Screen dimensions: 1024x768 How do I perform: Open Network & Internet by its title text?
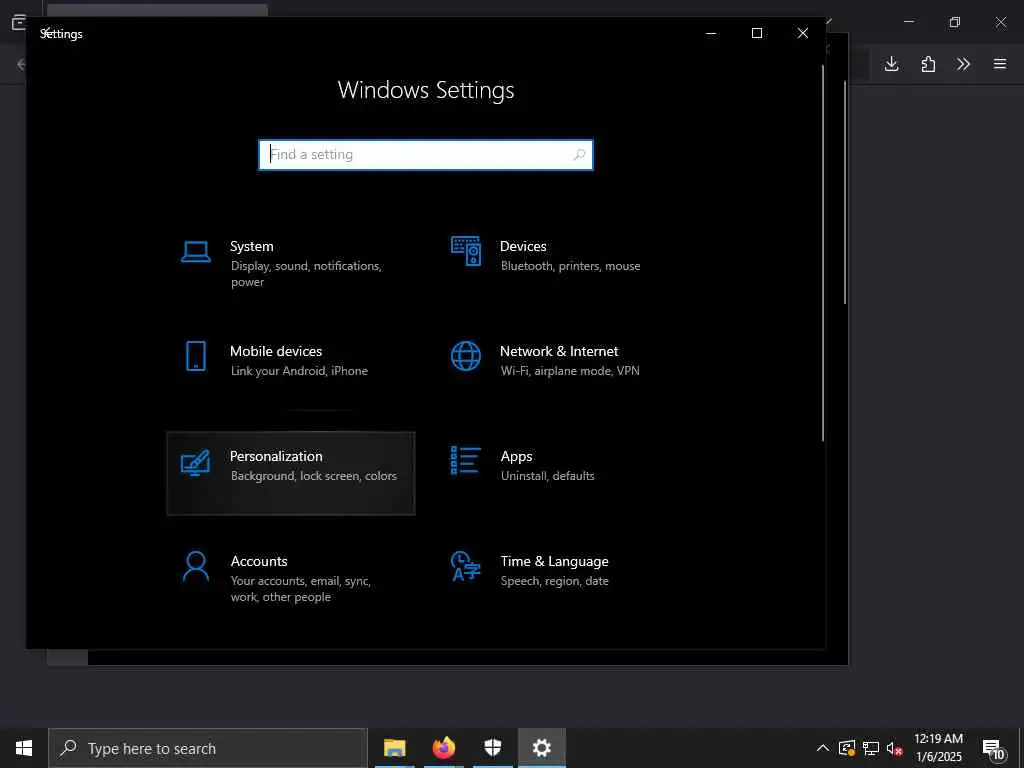point(559,351)
